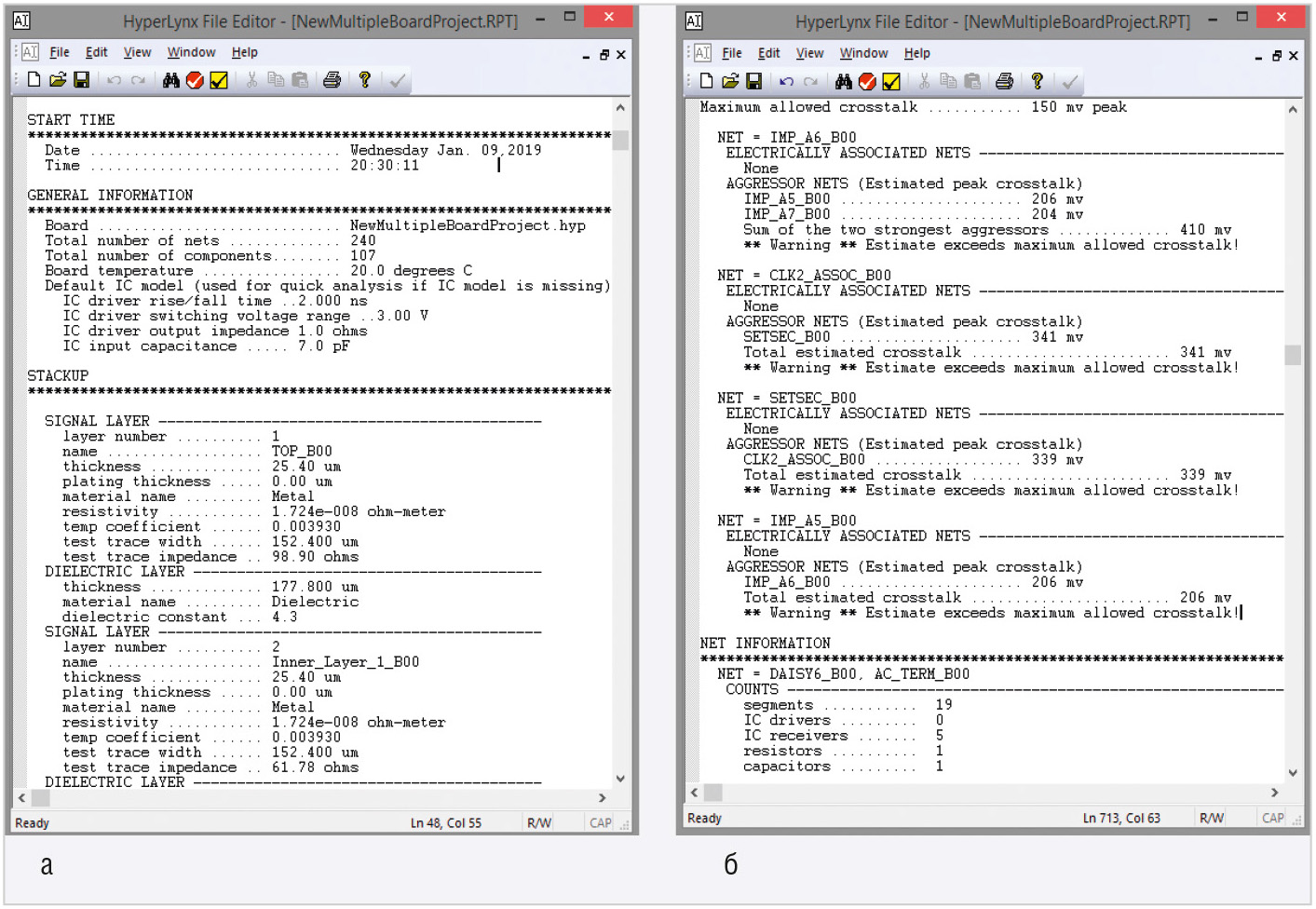This screenshot has width=1316, height=909.
Task: Print using printer icon in right window
Action: (1004, 82)
